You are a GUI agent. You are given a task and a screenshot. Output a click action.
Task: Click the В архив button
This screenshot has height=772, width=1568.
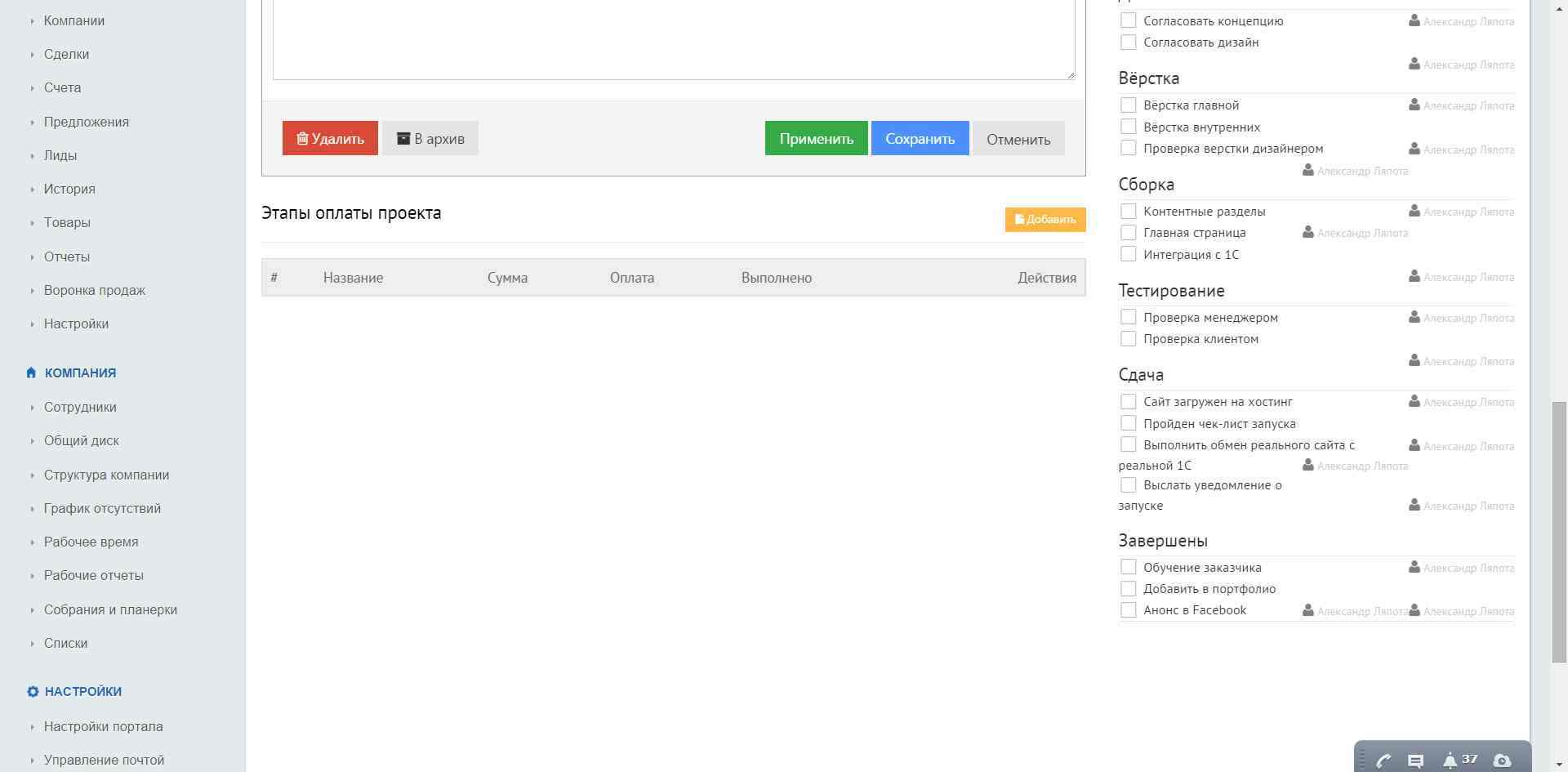tap(430, 138)
